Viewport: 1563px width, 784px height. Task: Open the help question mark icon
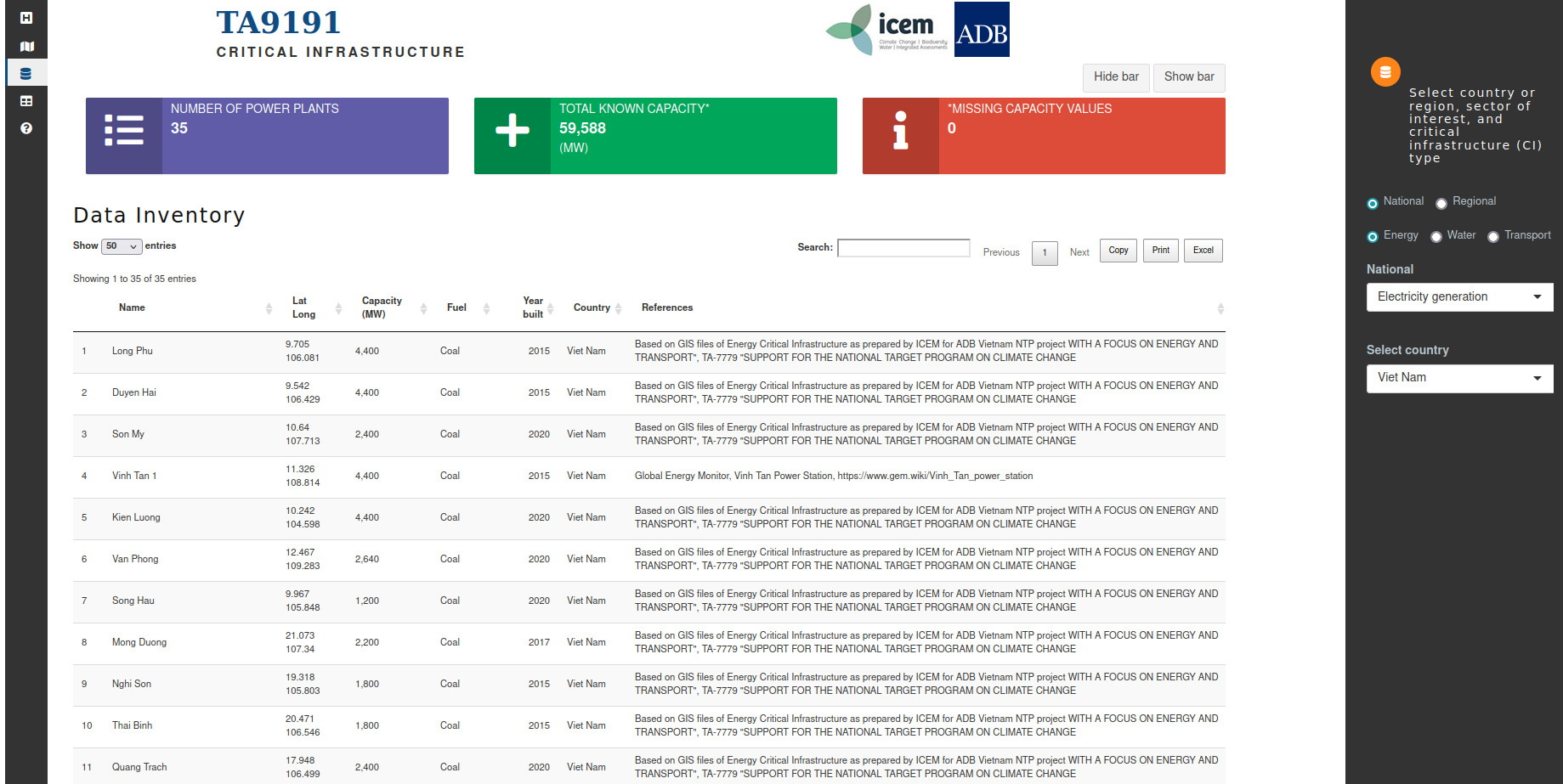(x=26, y=128)
